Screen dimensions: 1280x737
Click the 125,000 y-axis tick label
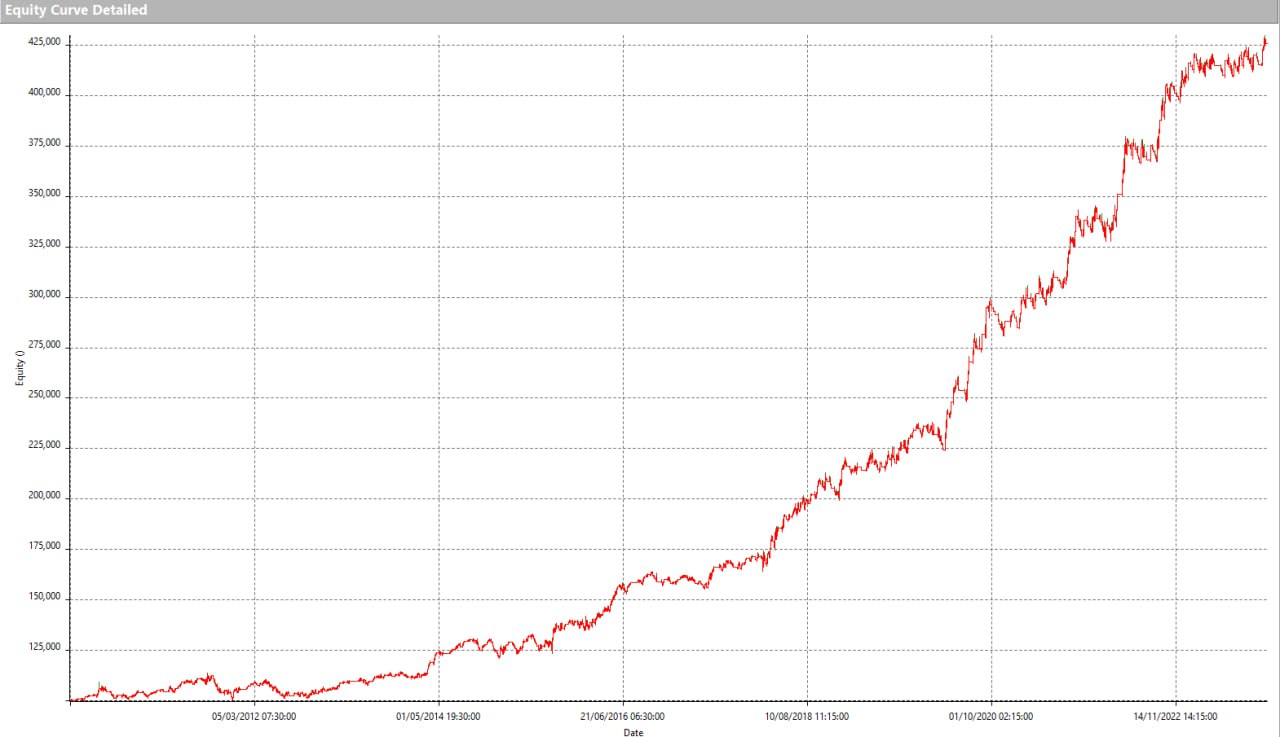click(44, 648)
